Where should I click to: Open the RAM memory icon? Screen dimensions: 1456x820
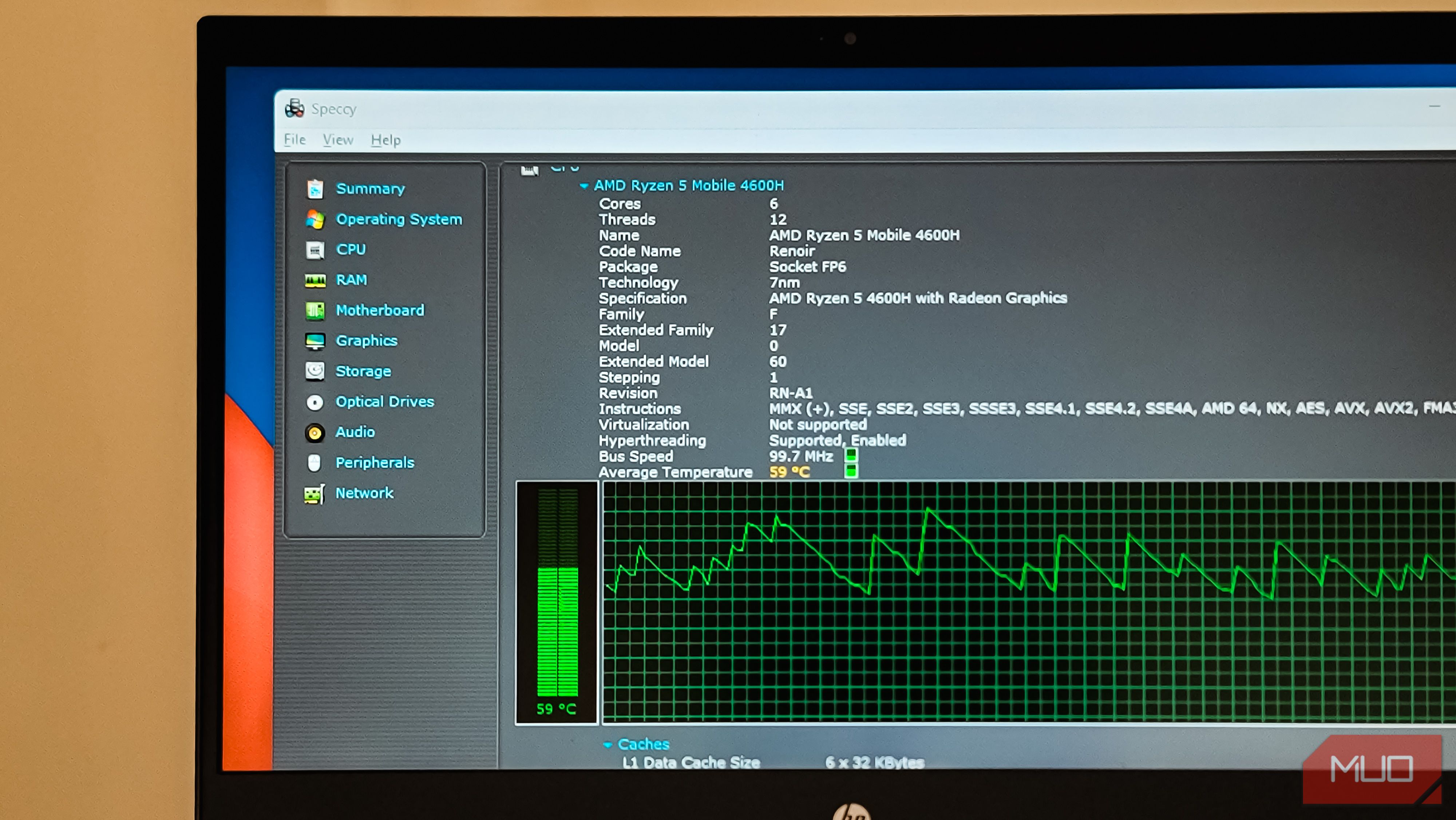315,279
